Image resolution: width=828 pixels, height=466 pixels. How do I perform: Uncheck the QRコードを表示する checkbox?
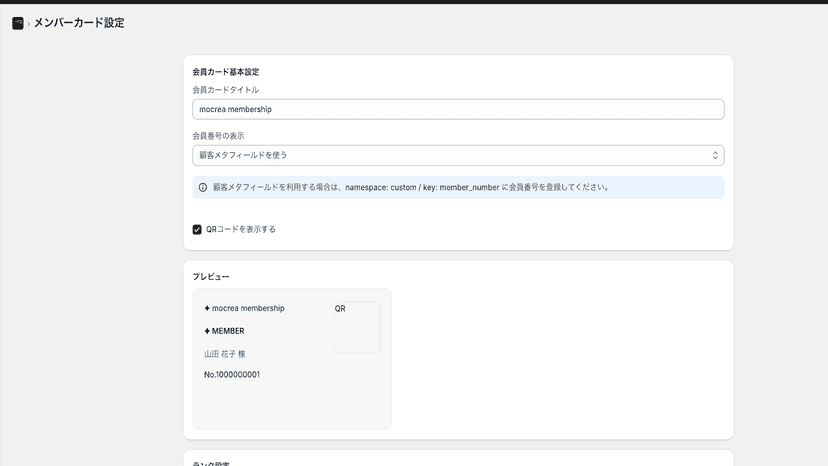197,229
